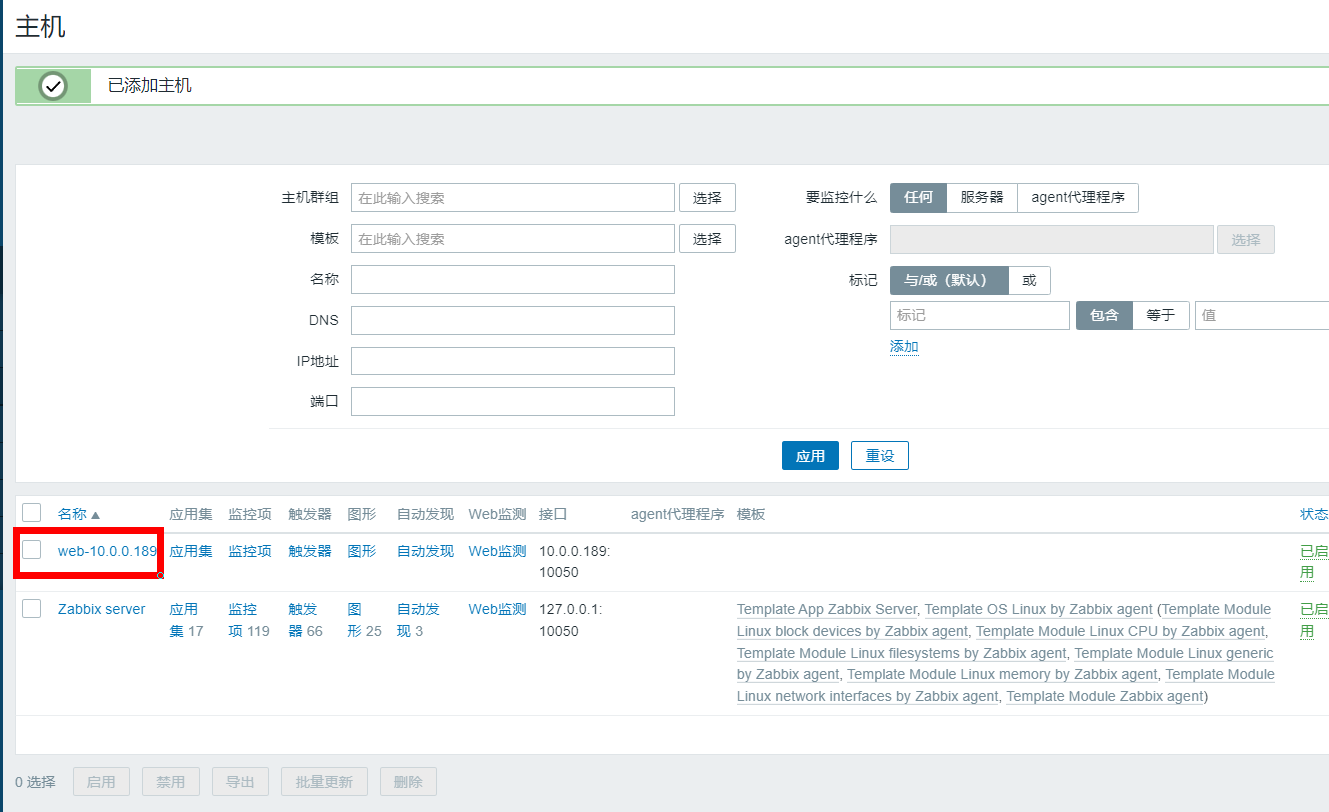The image size is (1329, 812).
Task: Focus the 模板 search field
Action: coord(513,239)
